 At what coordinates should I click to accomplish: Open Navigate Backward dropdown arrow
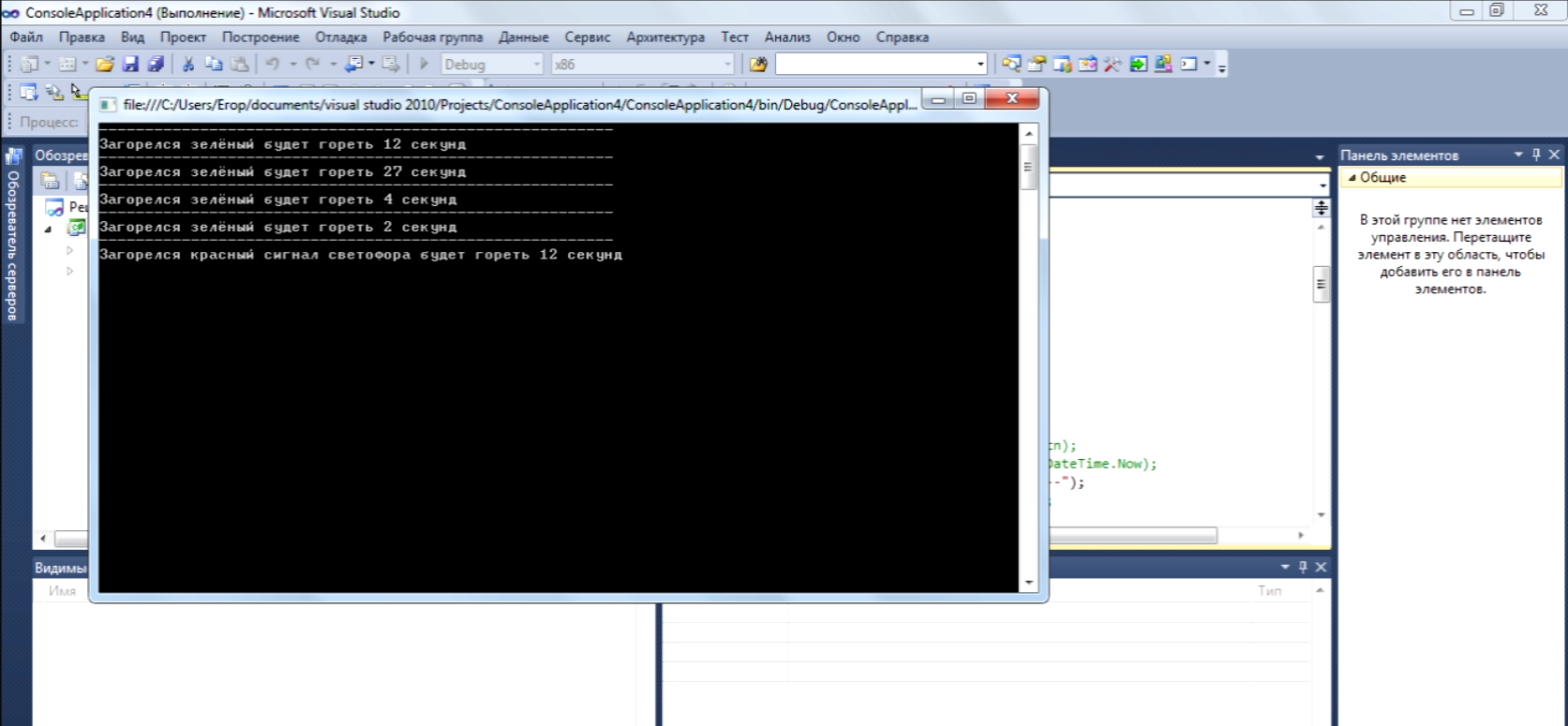(x=371, y=65)
